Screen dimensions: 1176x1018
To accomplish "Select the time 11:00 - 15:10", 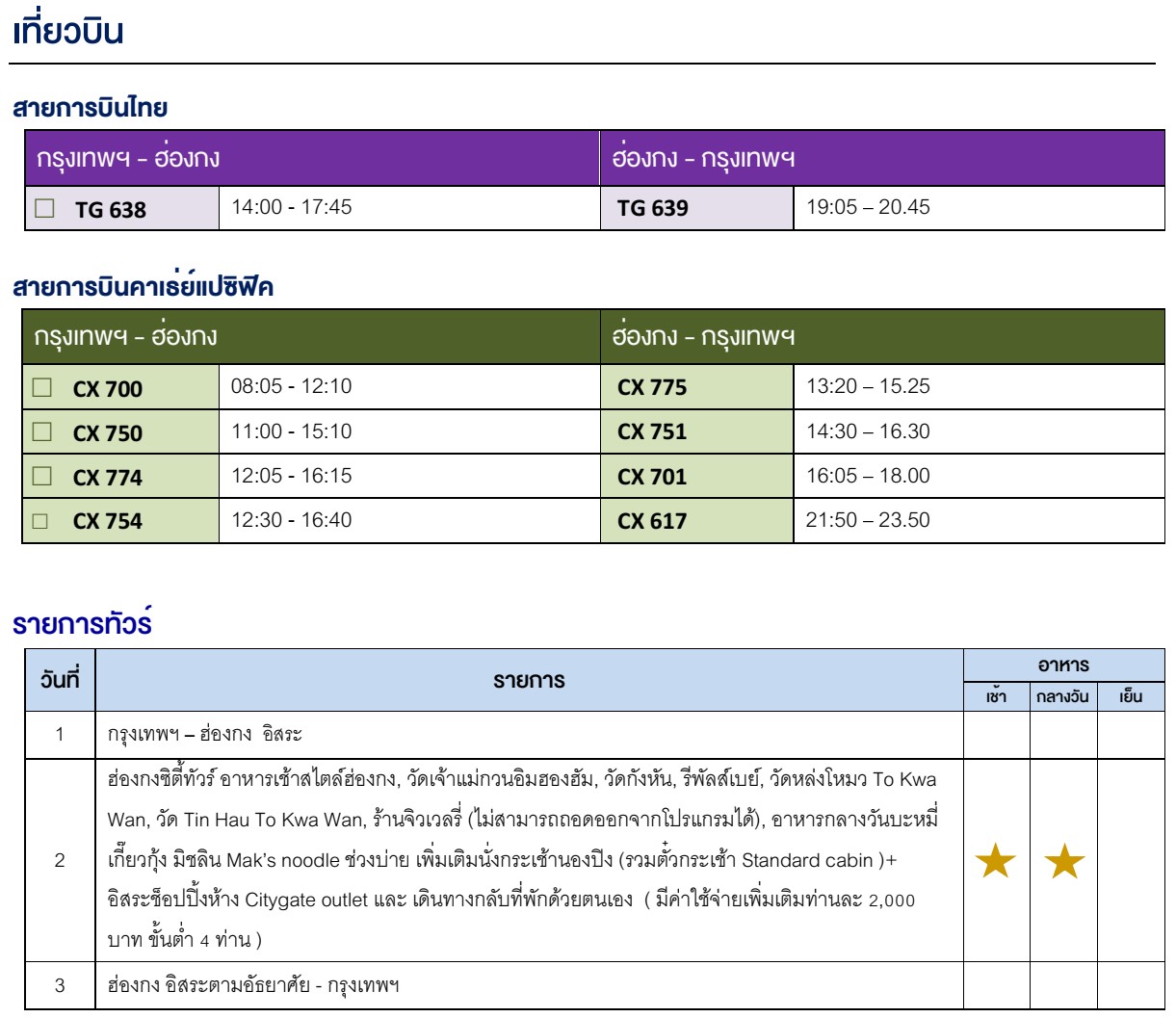I will (x=291, y=431).
